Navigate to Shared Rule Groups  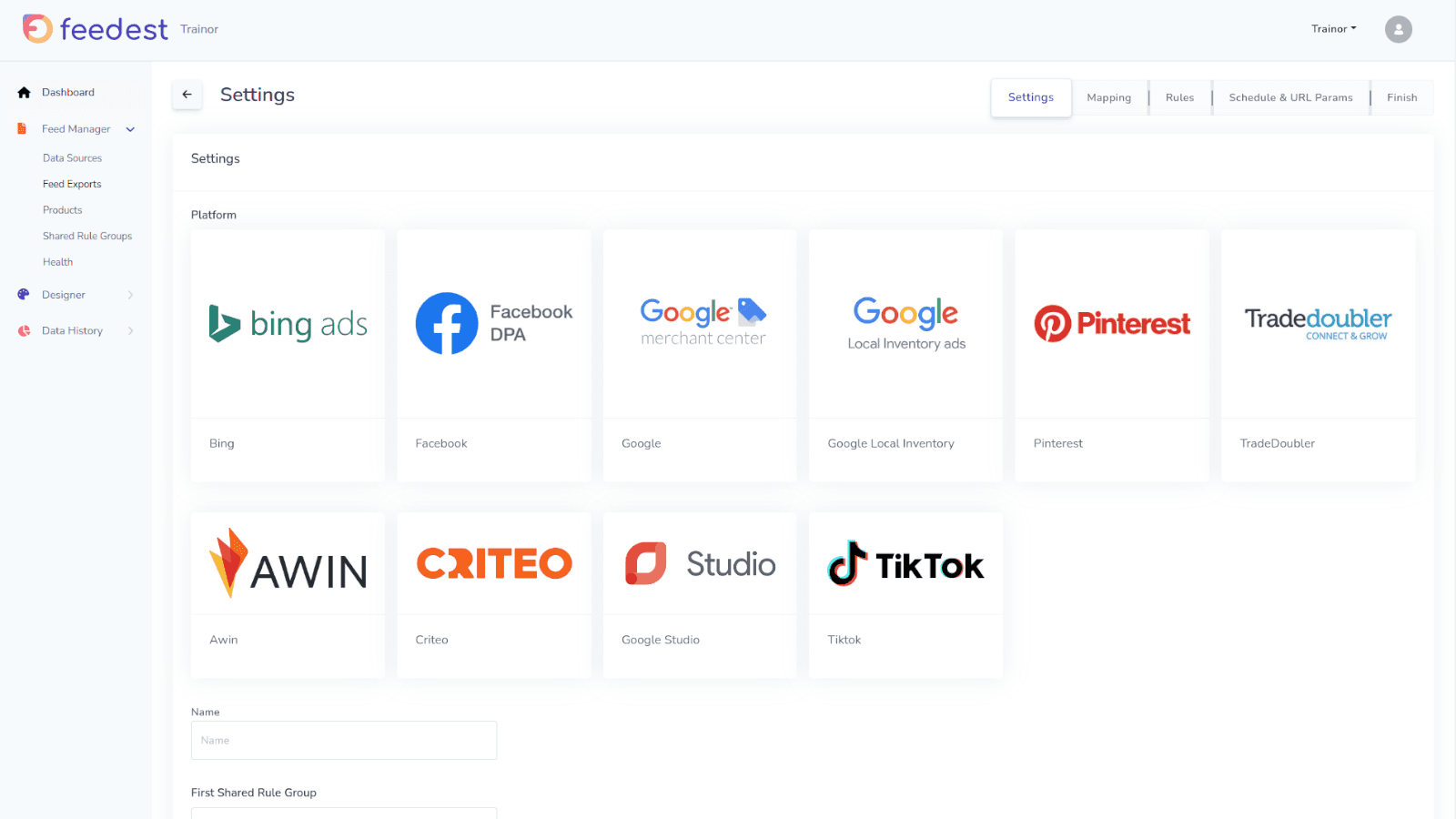pos(87,237)
